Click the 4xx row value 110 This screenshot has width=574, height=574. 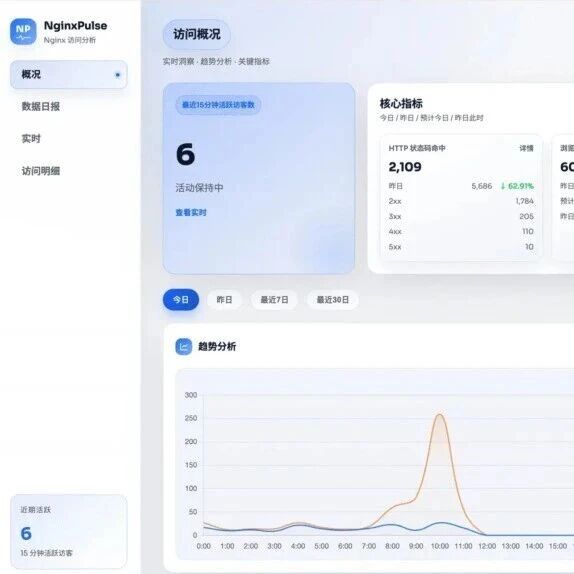point(528,231)
